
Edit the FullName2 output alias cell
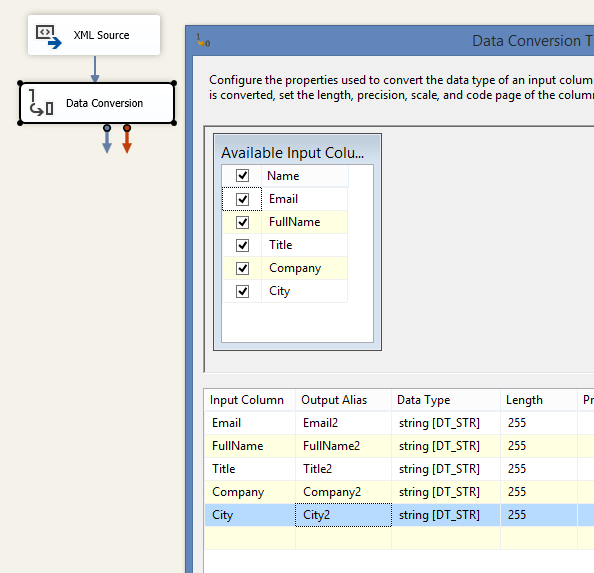[343, 446]
